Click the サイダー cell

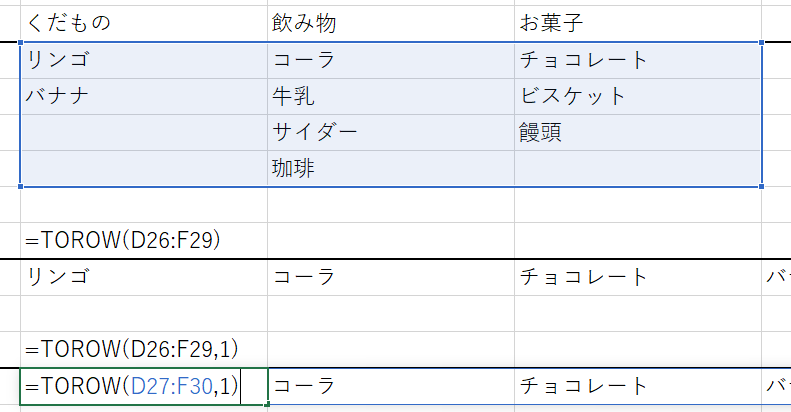click(x=314, y=132)
